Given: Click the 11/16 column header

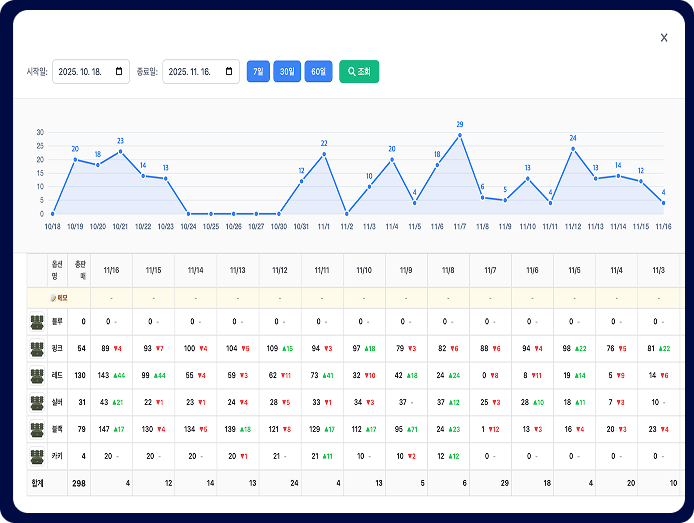Looking at the screenshot, I should (x=112, y=270).
